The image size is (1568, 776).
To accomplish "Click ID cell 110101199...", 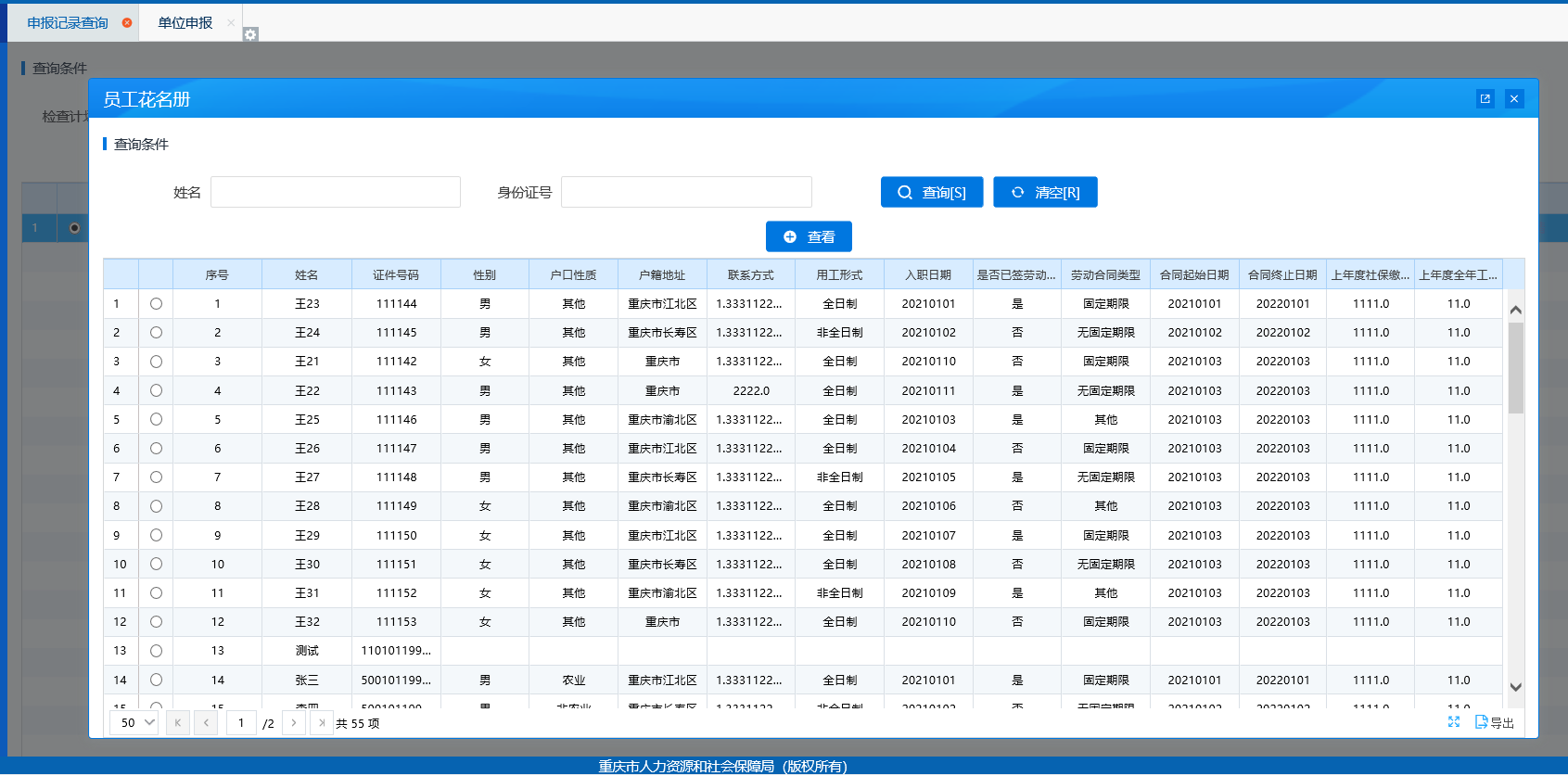I will (396, 651).
